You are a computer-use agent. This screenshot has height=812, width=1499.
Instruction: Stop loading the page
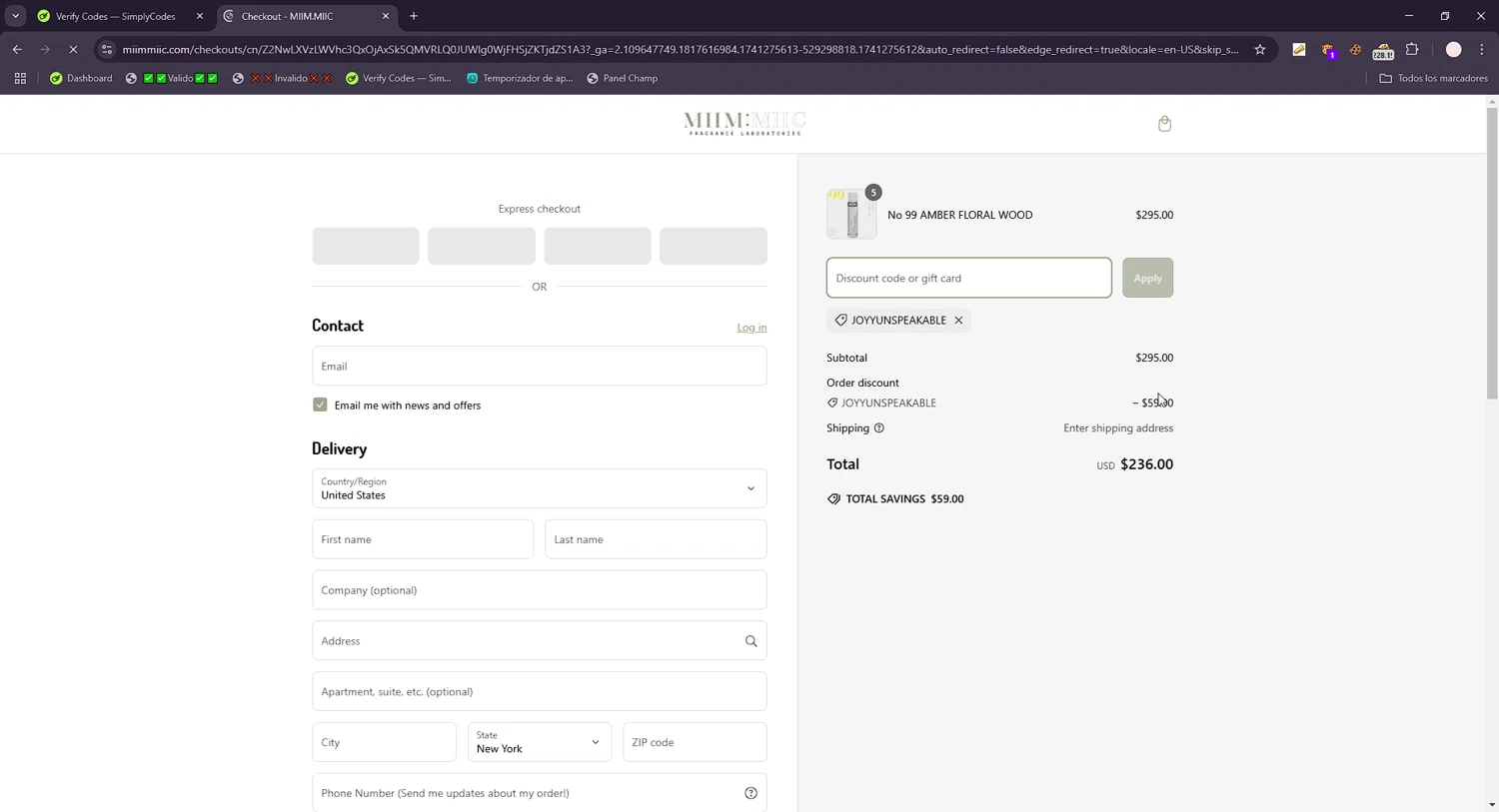click(73, 49)
